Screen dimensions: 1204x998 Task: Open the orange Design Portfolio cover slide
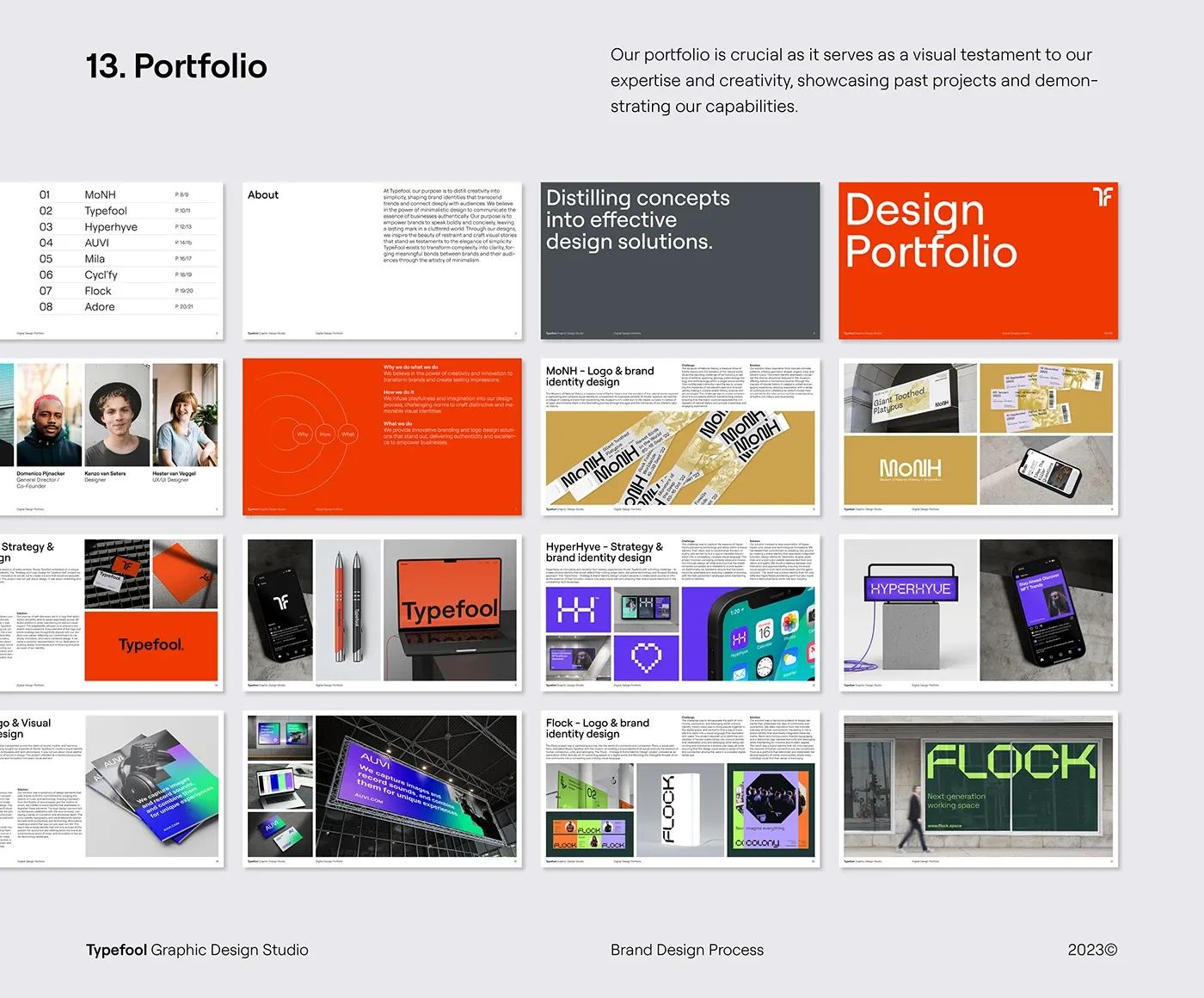click(x=979, y=261)
